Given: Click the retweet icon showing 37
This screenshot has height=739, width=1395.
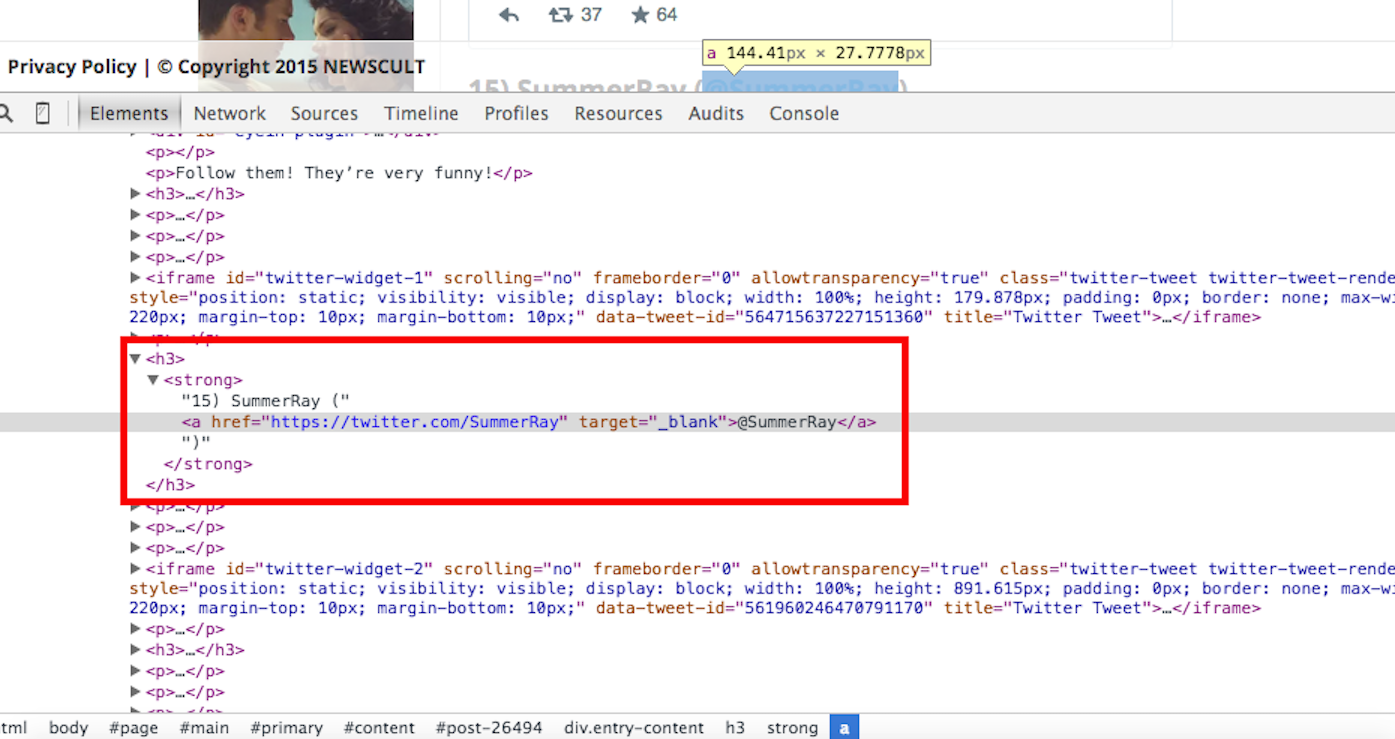Looking at the screenshot, I should (564, 15).
